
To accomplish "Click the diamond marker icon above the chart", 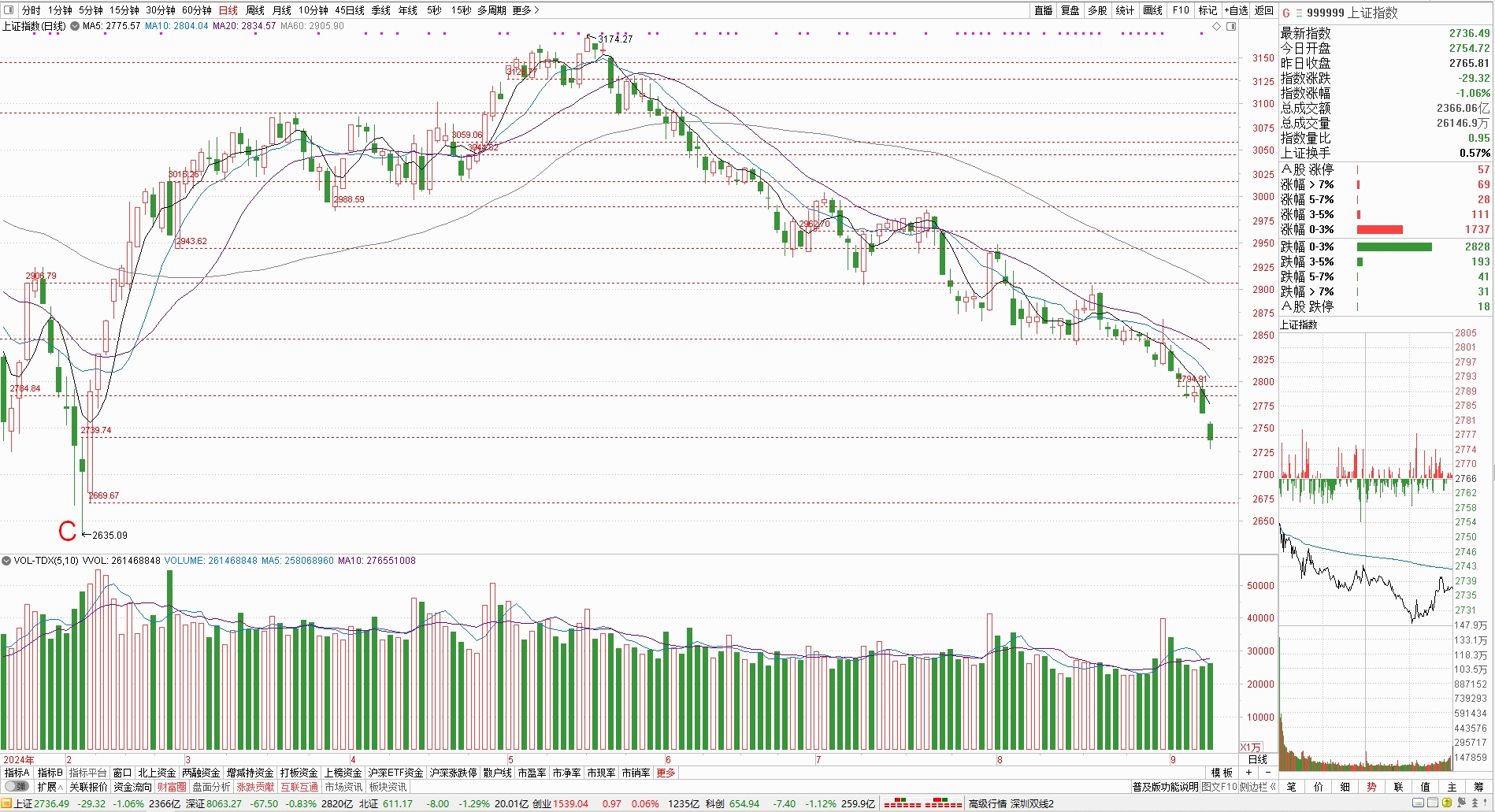I will [x=1216, y=27].
